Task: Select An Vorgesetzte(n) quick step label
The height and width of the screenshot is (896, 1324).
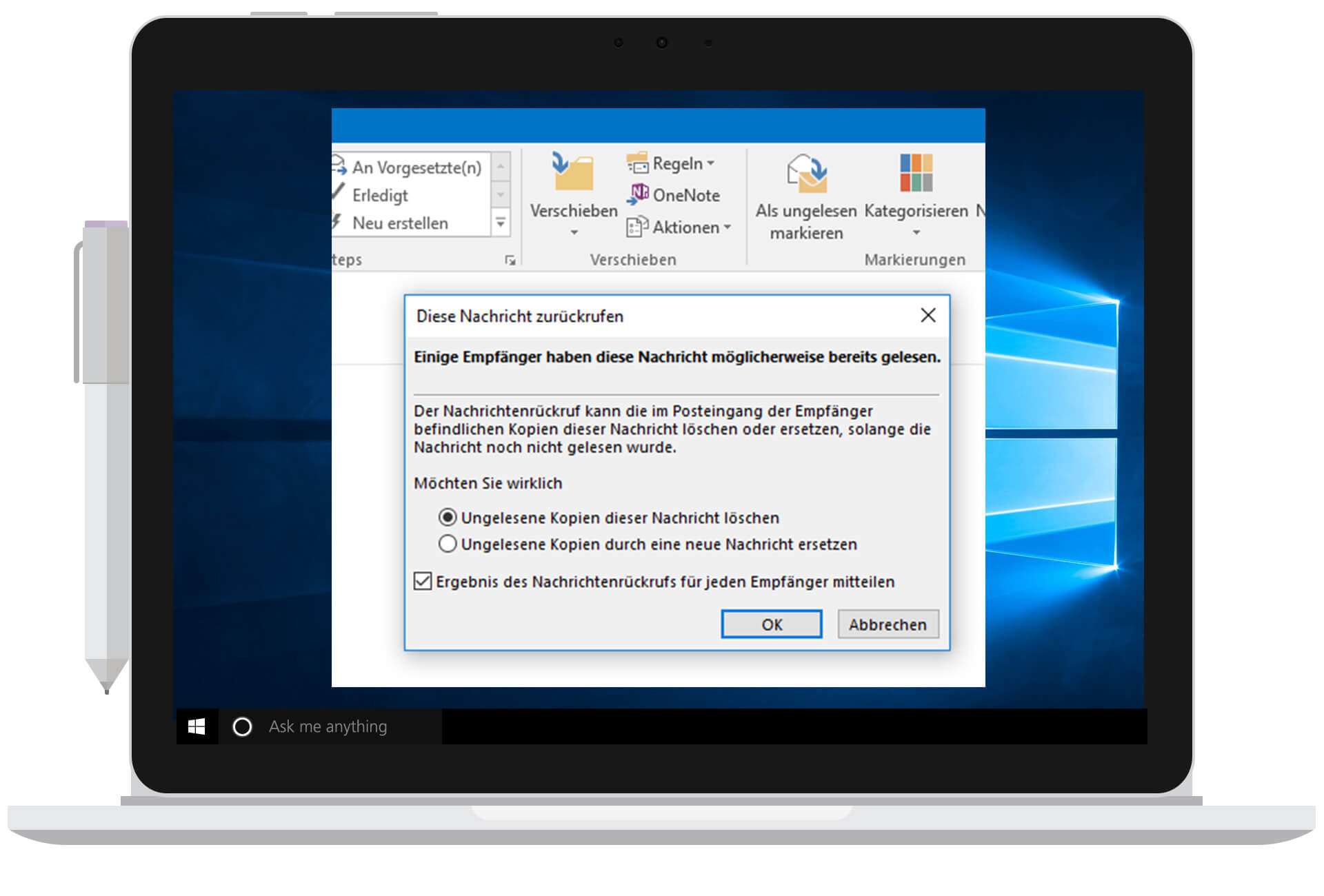Action: tap(417, 167)
